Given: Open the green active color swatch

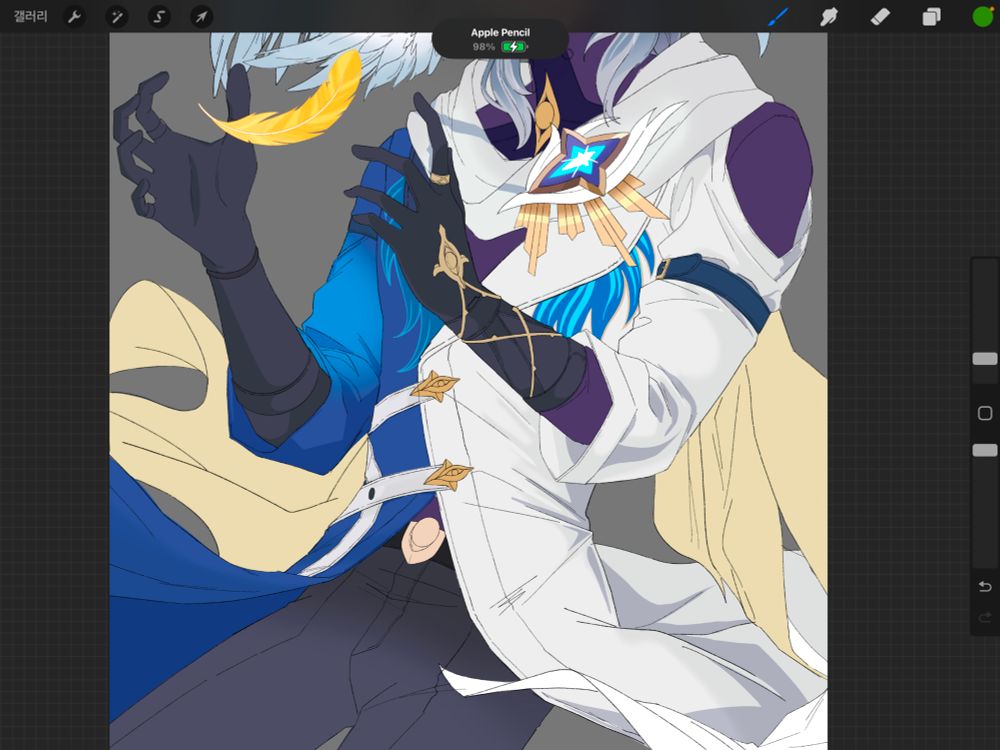Looking at the screenshot, I should click(983, 17).
